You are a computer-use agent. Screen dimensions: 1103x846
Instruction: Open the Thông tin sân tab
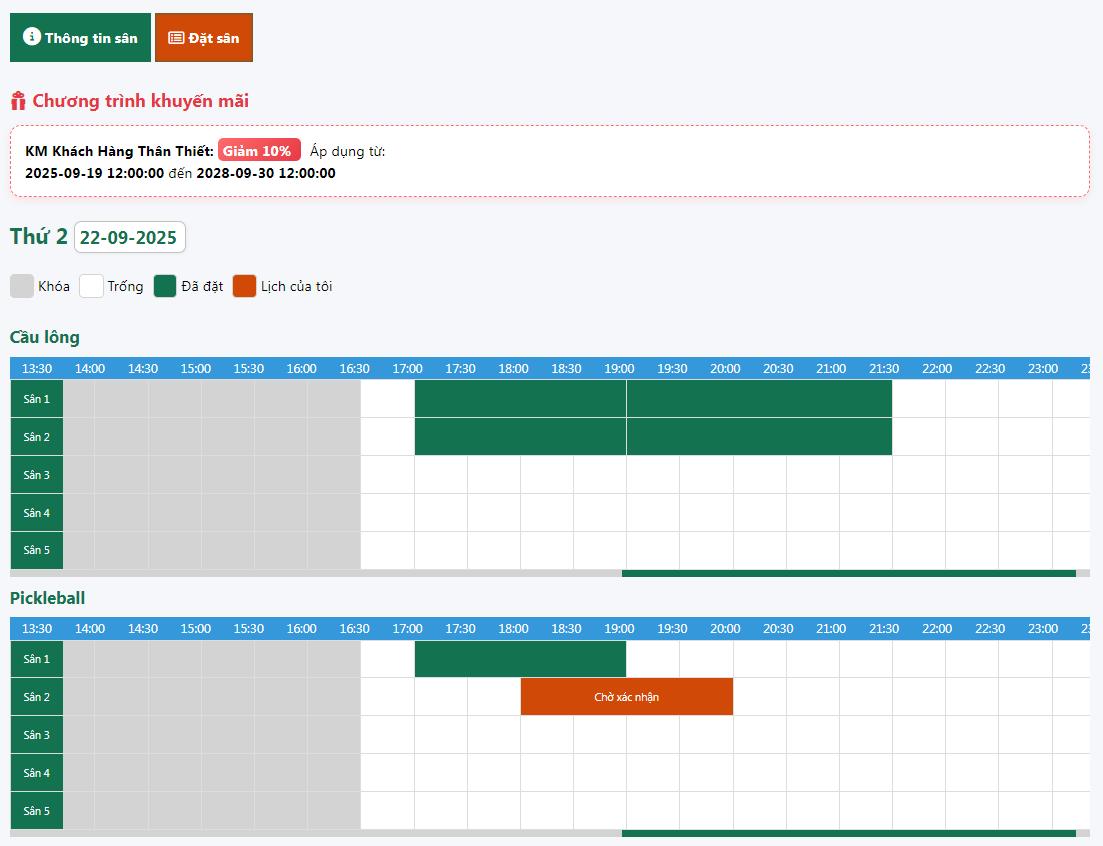(80, 38)
